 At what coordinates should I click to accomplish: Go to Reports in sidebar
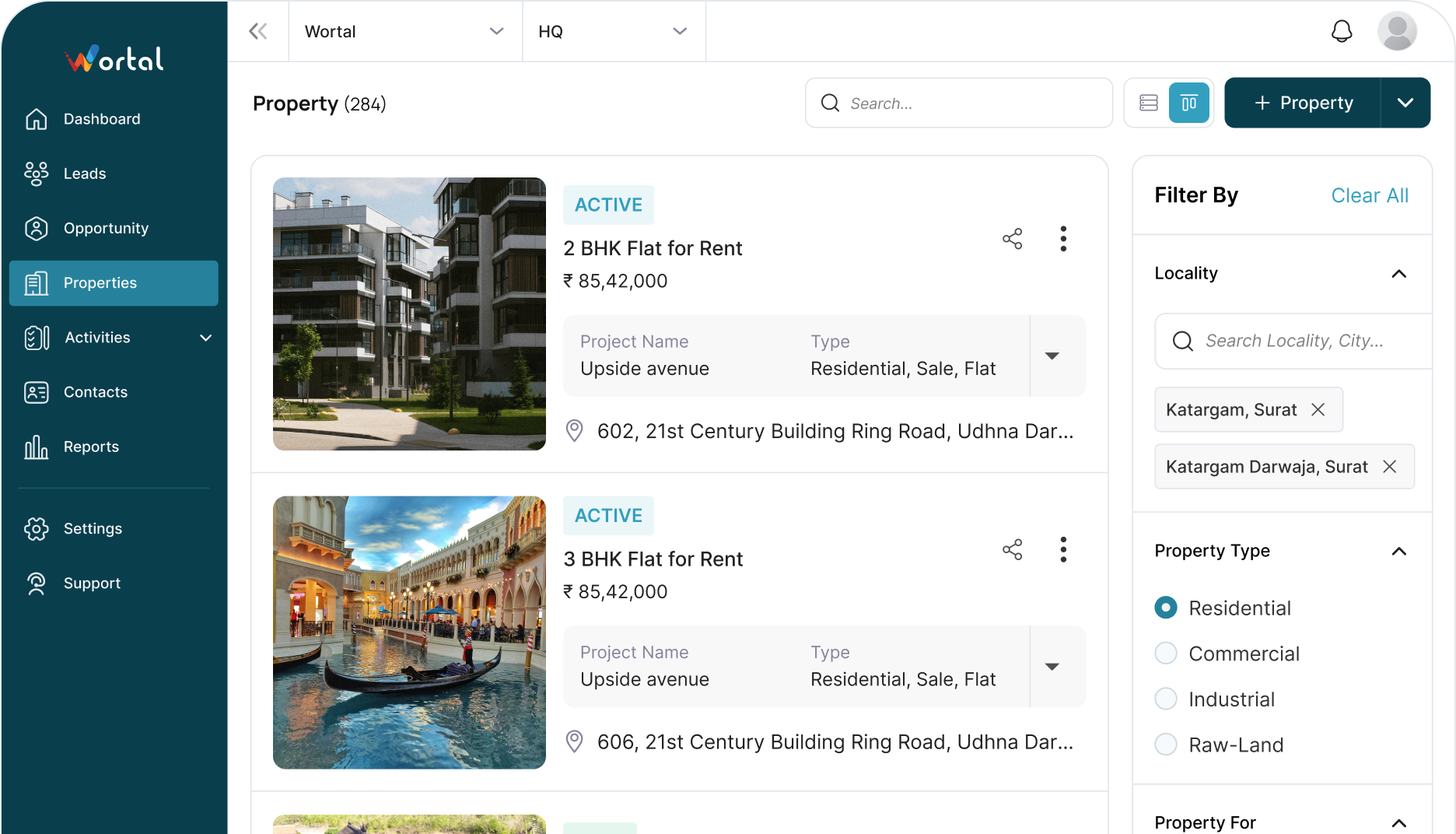pos(91,447)
